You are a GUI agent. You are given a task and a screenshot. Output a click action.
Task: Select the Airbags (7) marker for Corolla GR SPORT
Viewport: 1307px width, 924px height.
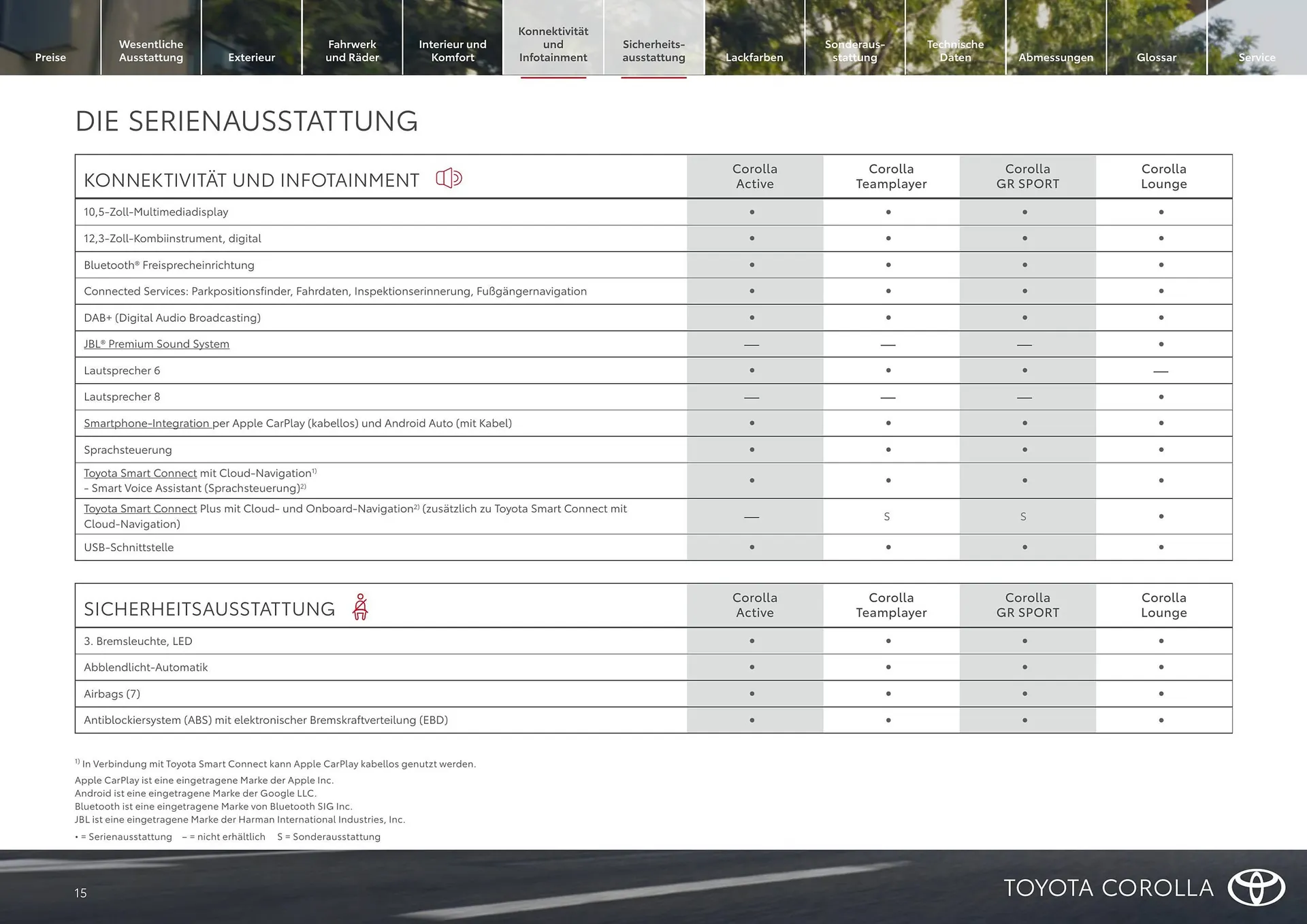tap(1024, 693)
